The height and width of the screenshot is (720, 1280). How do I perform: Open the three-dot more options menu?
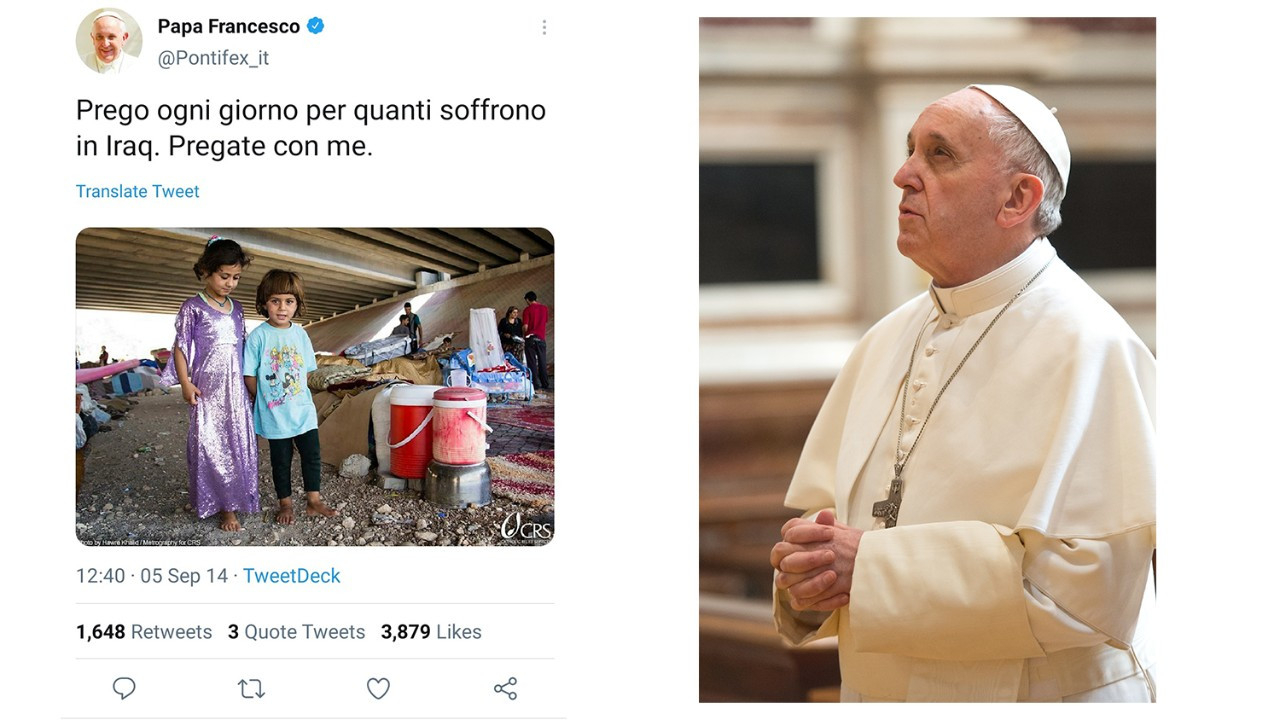[x=544, y=28]
